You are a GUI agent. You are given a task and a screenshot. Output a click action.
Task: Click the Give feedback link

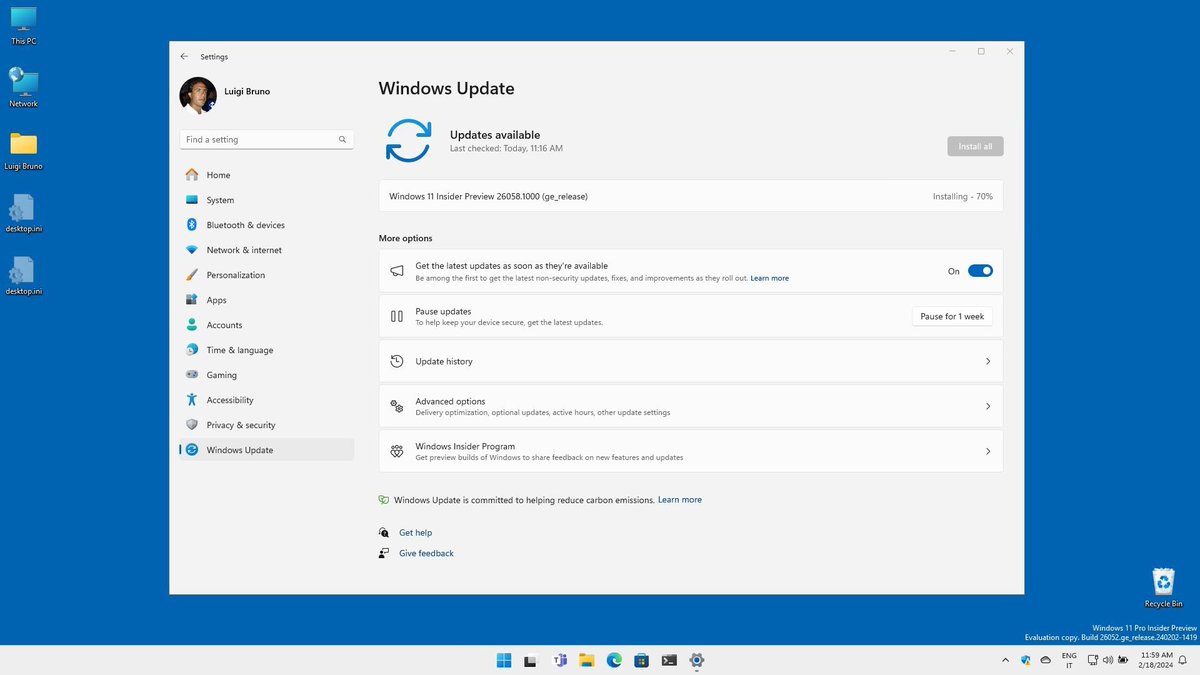[426, 553]
